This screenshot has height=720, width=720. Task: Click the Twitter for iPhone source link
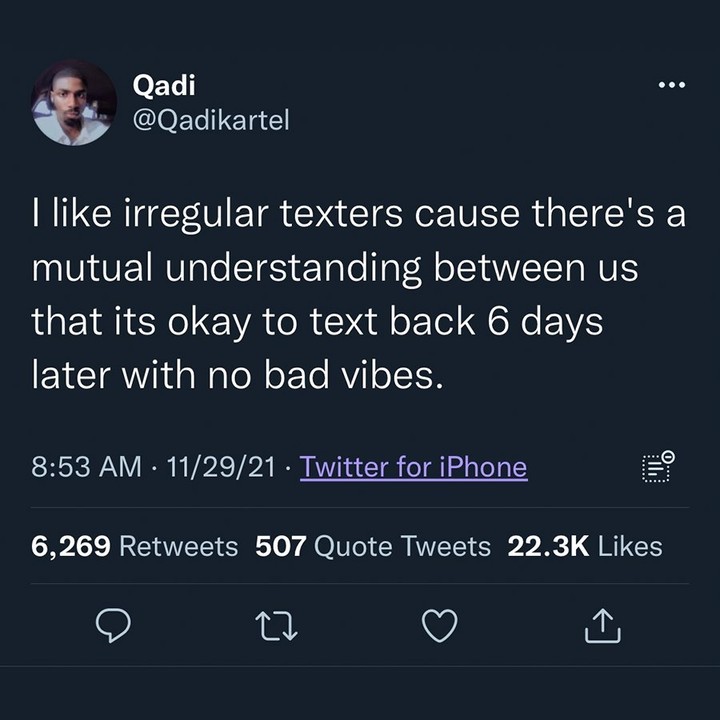coord(413,467)
